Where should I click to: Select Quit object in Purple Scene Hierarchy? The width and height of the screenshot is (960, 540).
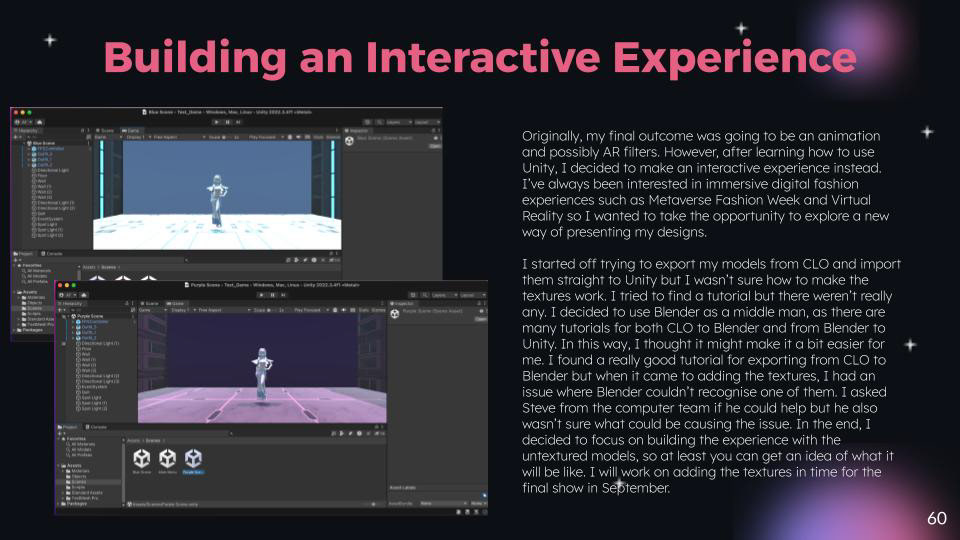pos(85,392)
